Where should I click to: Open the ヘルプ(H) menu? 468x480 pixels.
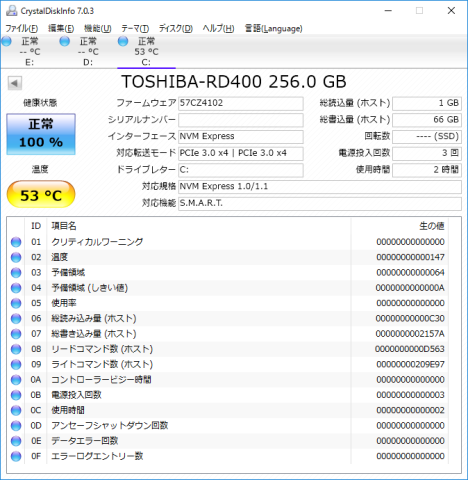219,28
